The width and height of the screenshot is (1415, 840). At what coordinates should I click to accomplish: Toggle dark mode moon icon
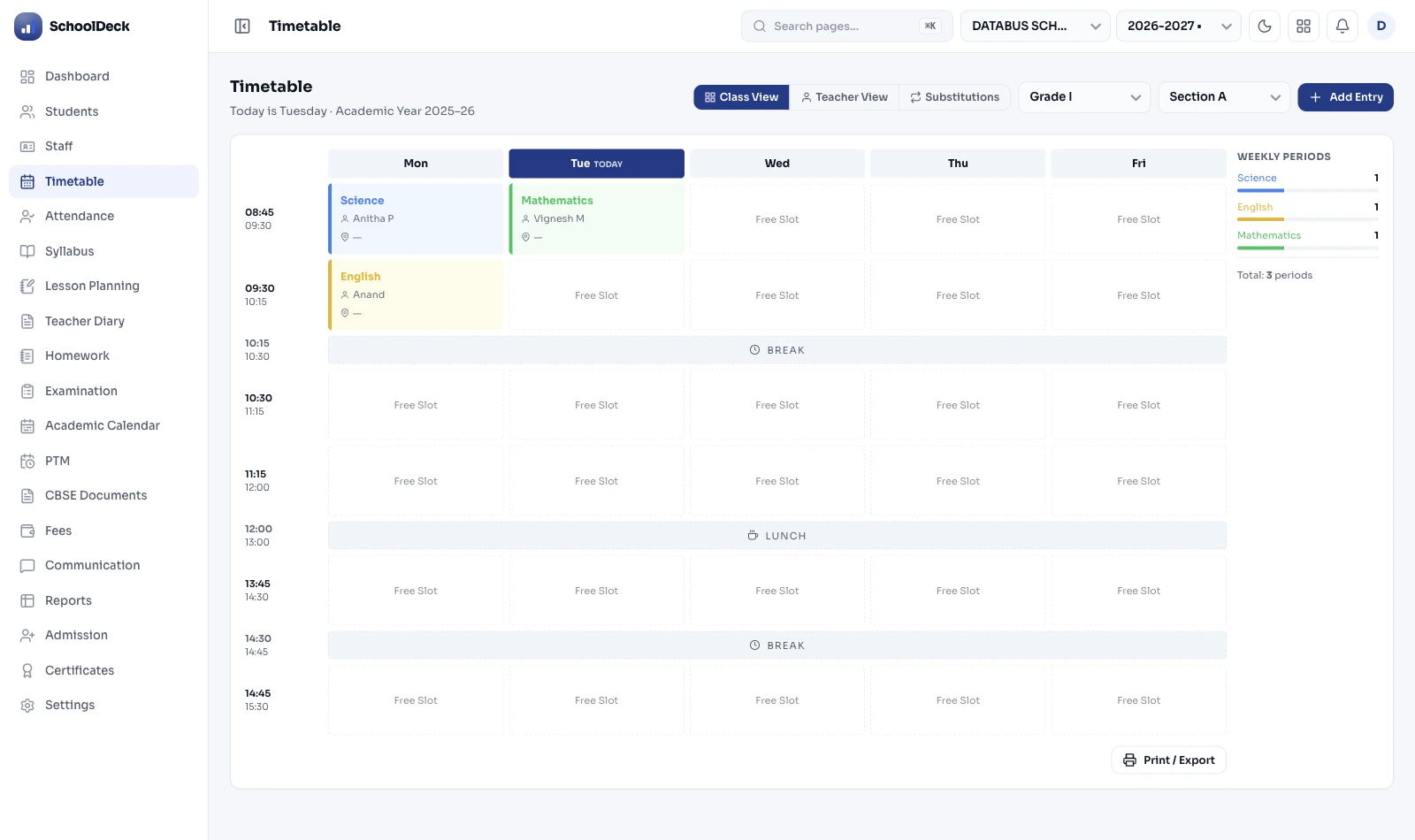click(x=1265, y=27)
